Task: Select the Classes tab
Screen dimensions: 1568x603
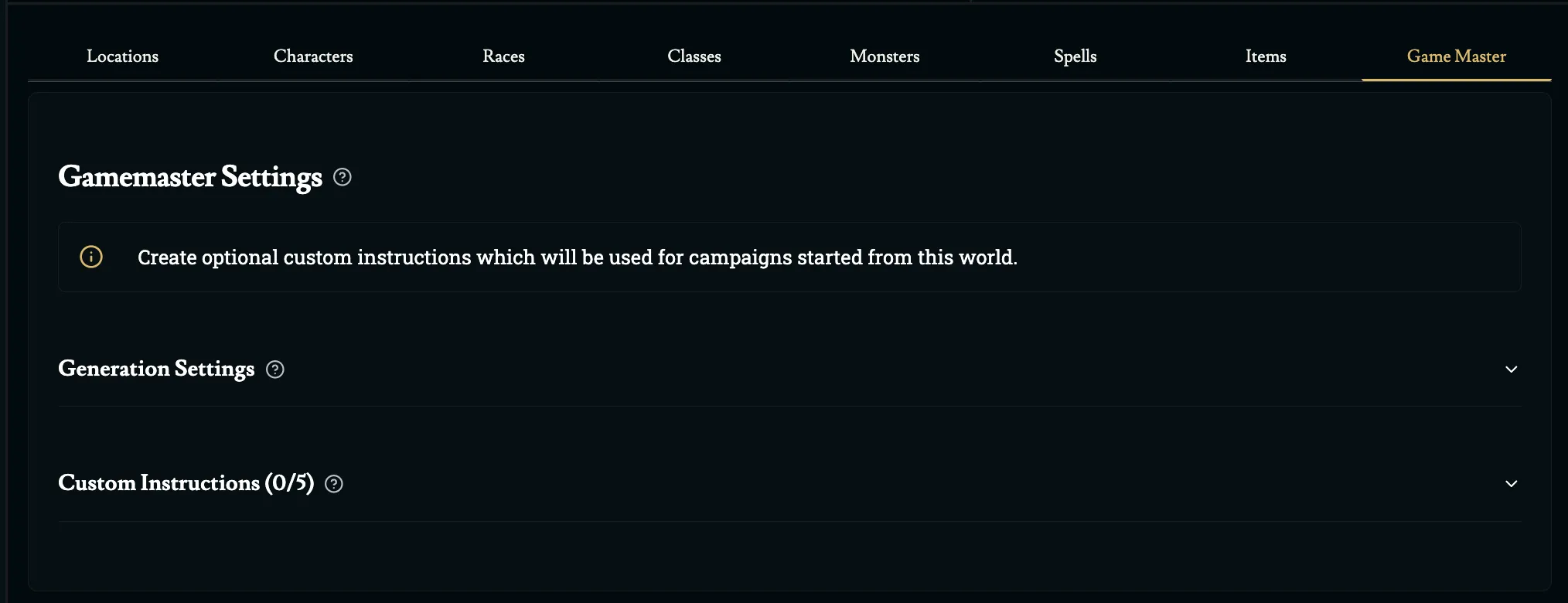Action: [694, 56]
